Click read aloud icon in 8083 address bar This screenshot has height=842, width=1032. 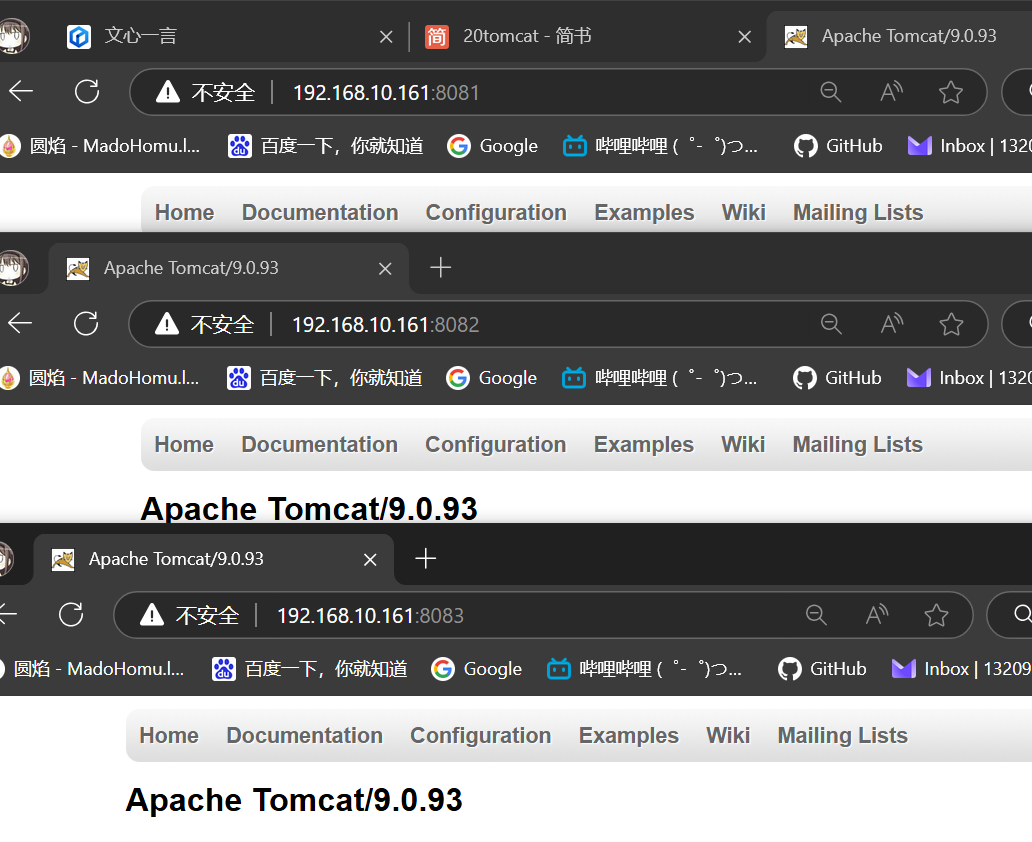click(x=877, y=615)
